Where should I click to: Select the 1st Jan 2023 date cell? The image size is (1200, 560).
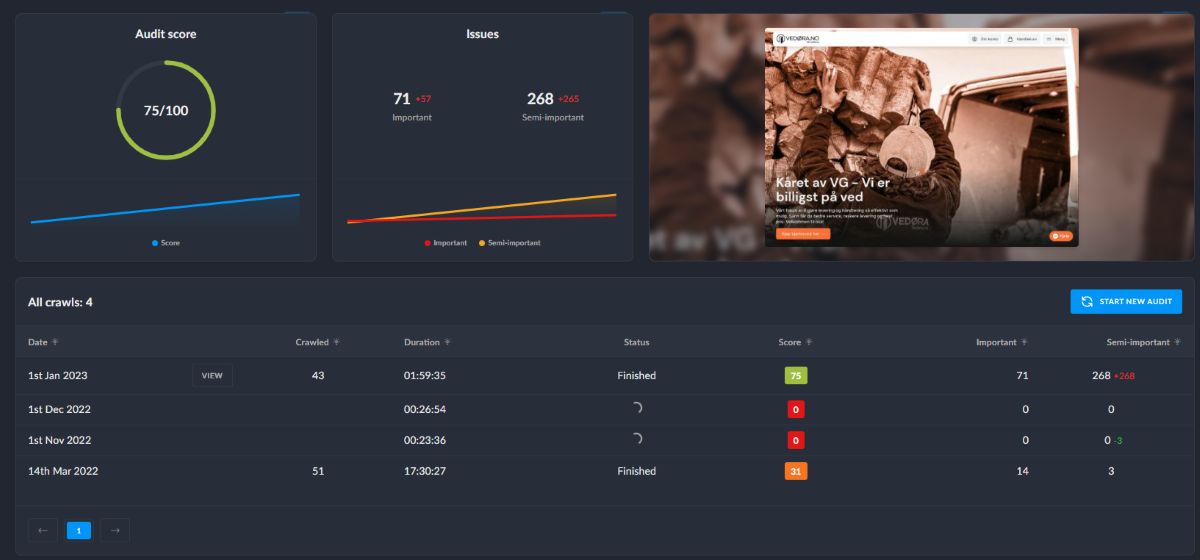point(58,376)
